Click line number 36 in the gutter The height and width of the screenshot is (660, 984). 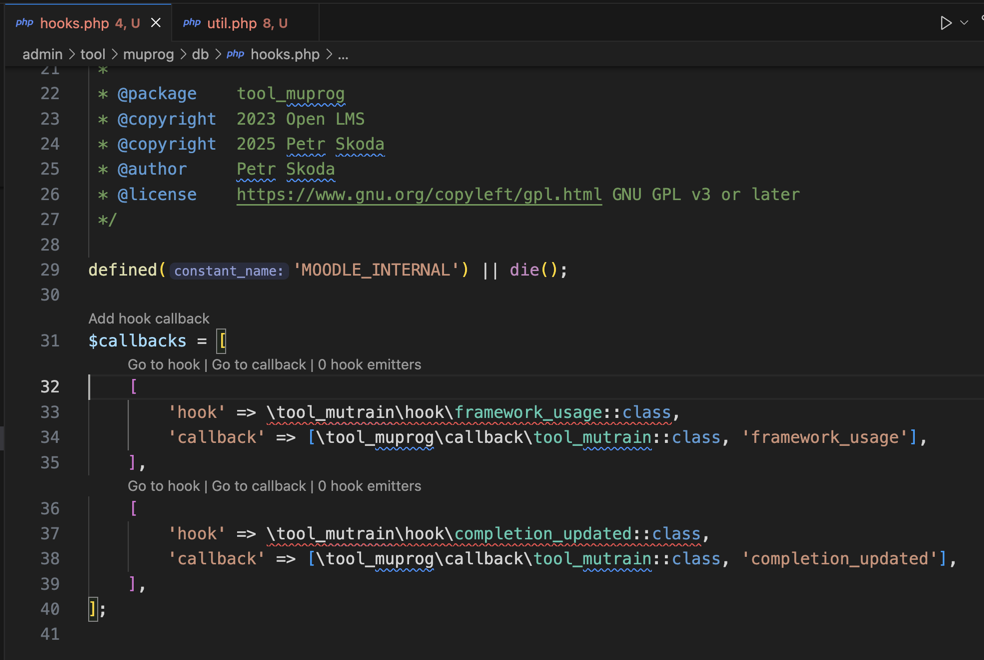click(x=50, y=508)
